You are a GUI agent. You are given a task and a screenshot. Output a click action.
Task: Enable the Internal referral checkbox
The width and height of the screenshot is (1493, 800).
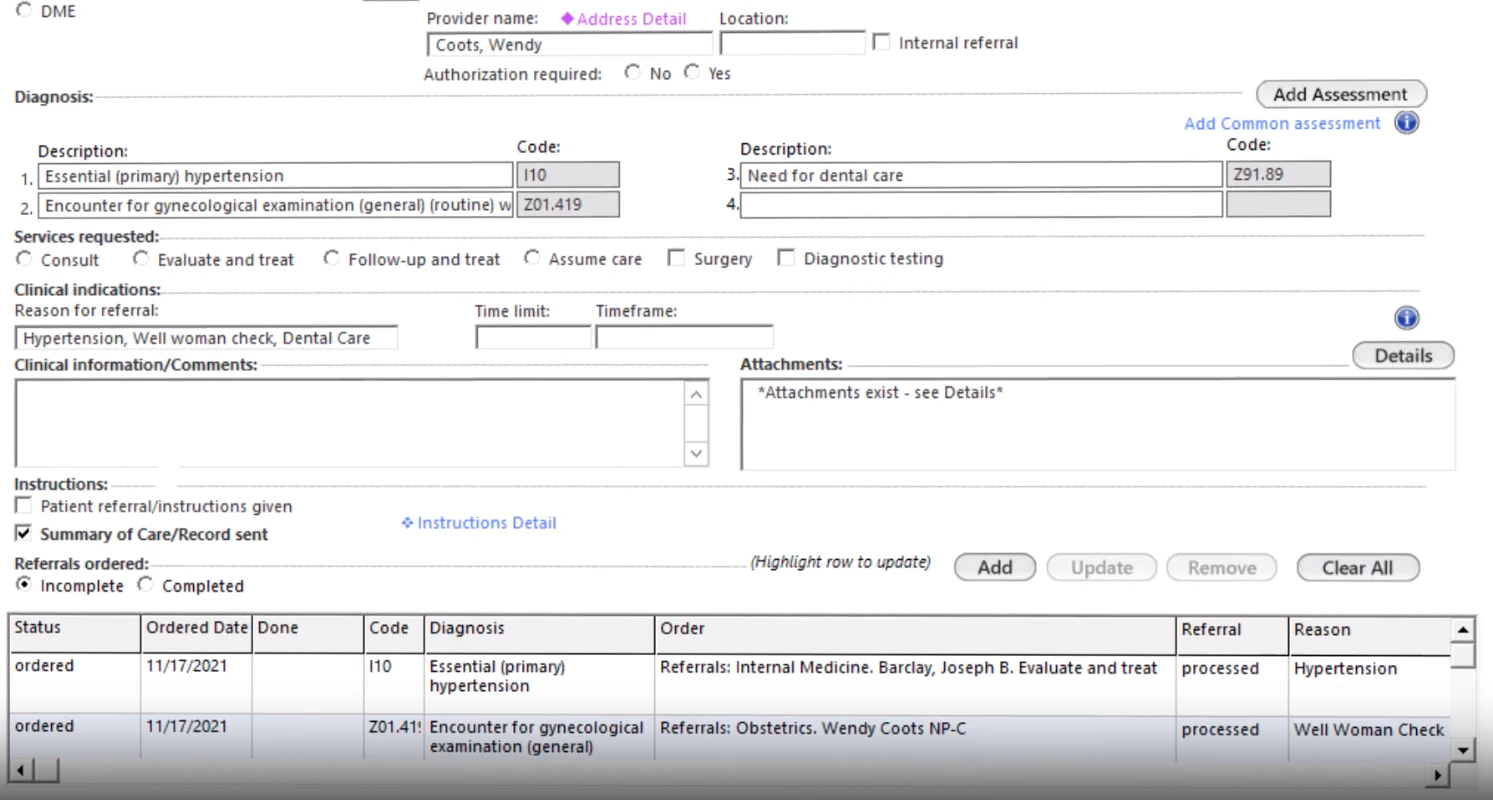pos(881,41)
